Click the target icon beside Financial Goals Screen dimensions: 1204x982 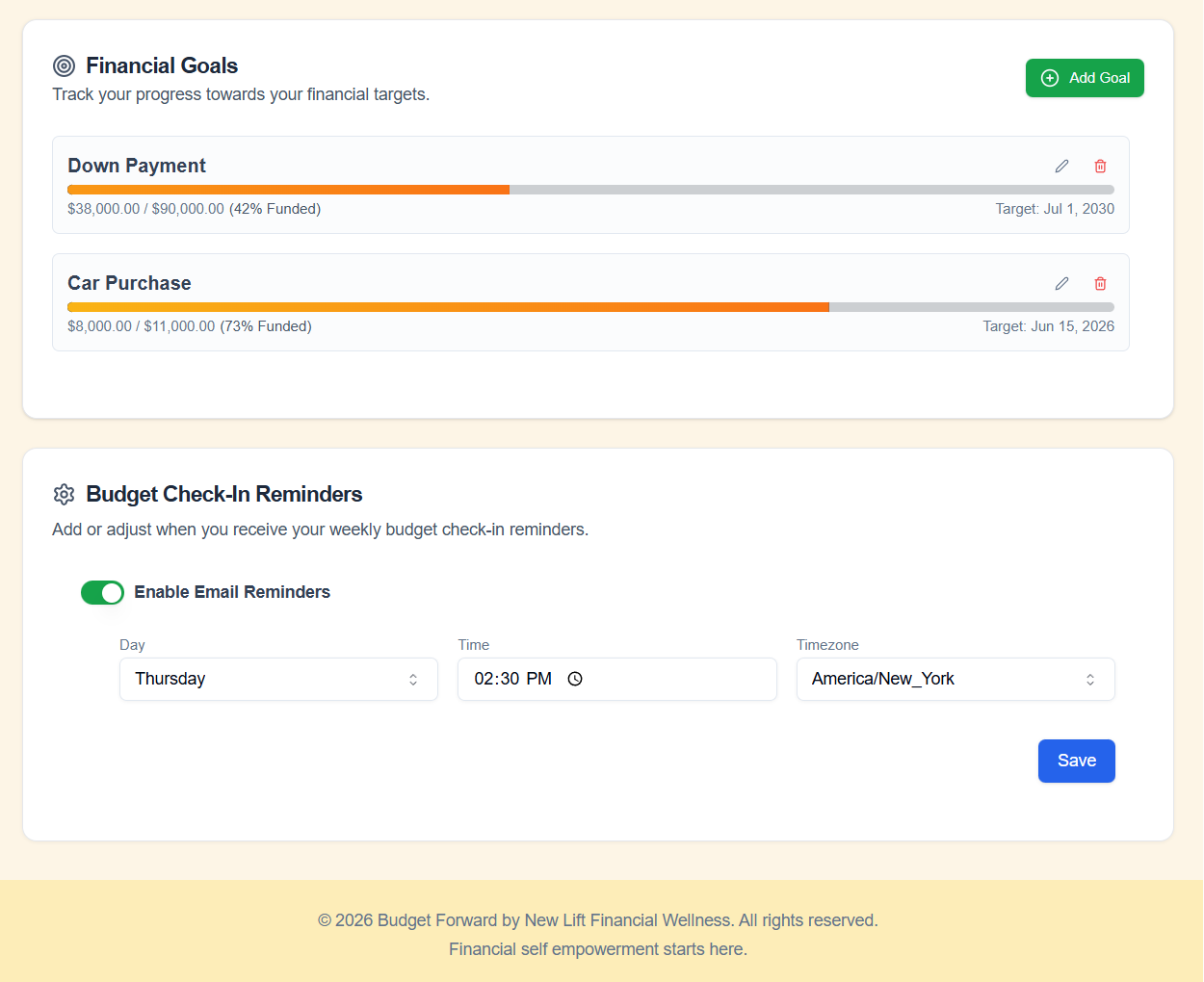coord(64,65)
